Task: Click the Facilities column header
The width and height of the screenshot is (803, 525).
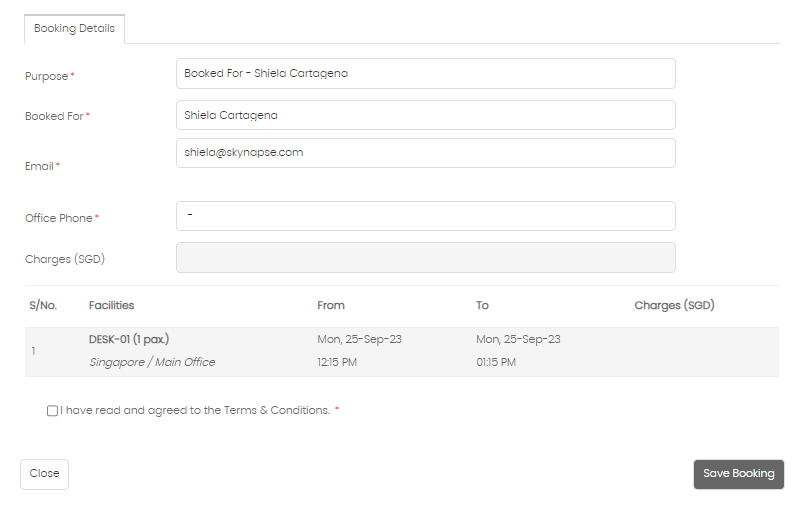Action: point(111,305)
